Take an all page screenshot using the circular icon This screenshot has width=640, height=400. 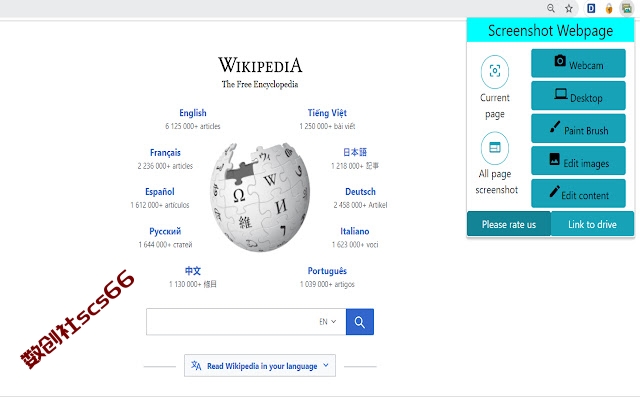click(495, 148)
